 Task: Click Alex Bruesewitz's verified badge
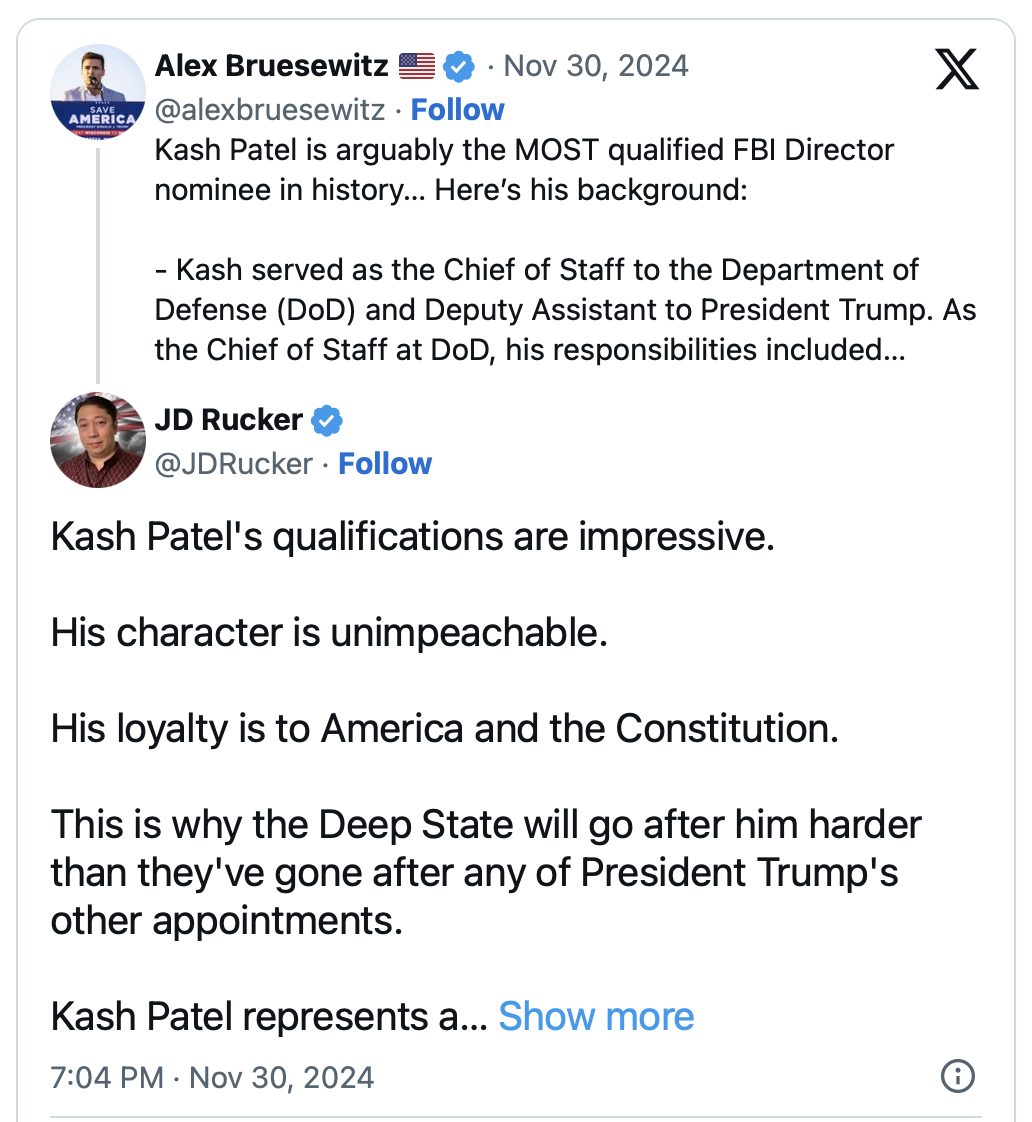[x=459, y=66]
